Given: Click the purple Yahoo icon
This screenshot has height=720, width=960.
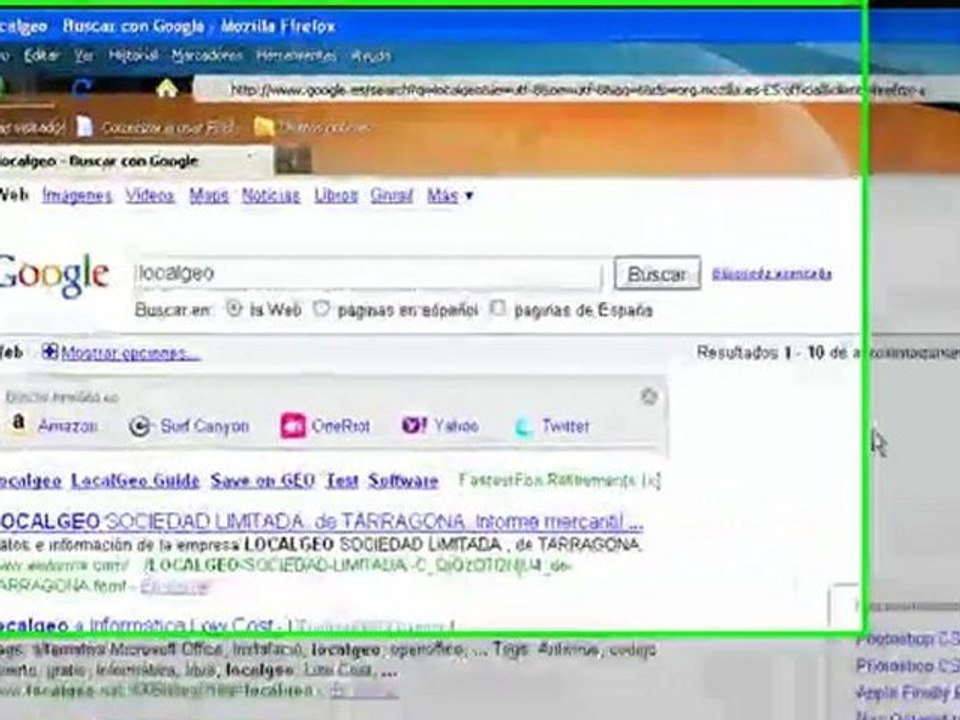Looking at the screenshot, I should pos(414,425).
